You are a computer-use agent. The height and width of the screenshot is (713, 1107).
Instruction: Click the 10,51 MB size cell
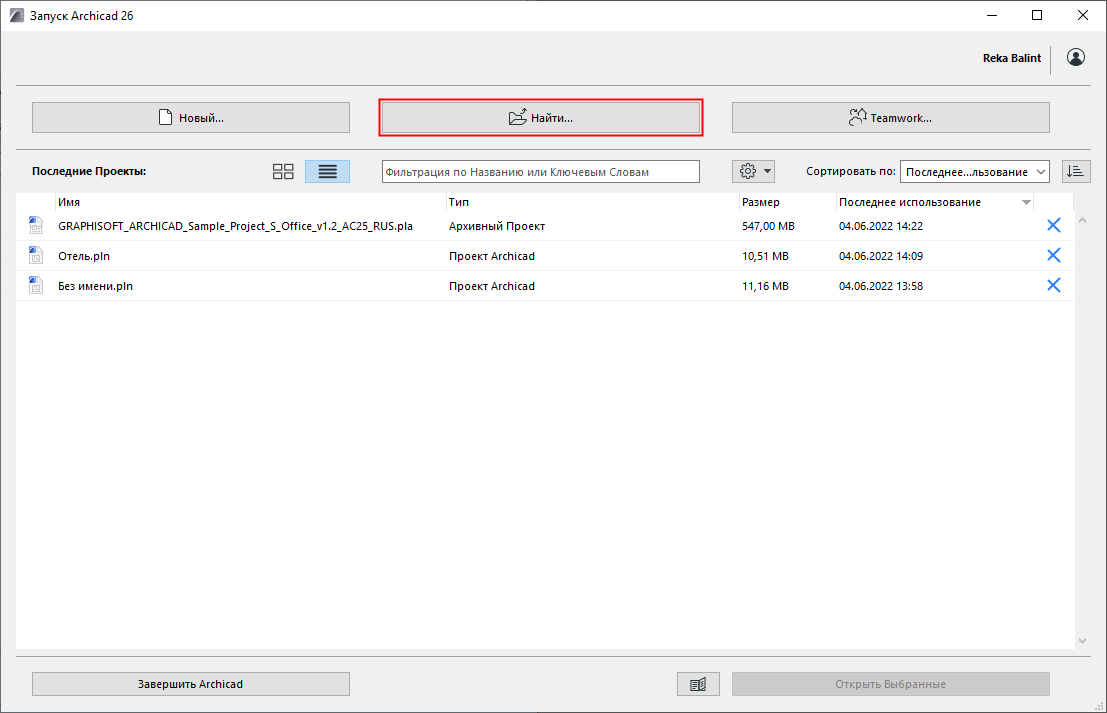765,256
